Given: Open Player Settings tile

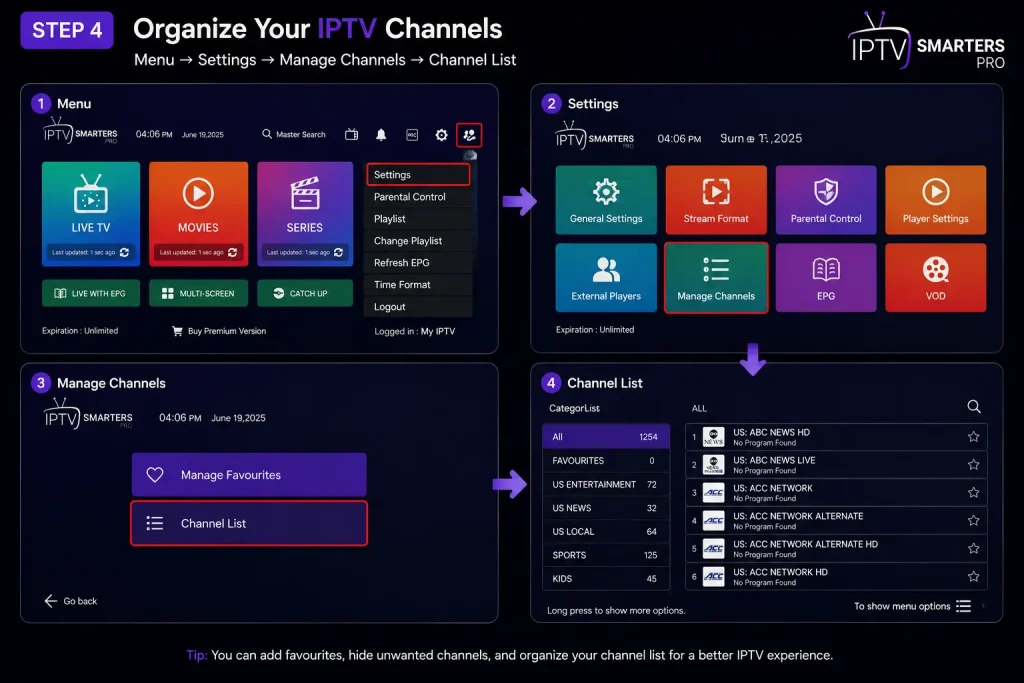Looking at the screenshot, I should [936, 200].
